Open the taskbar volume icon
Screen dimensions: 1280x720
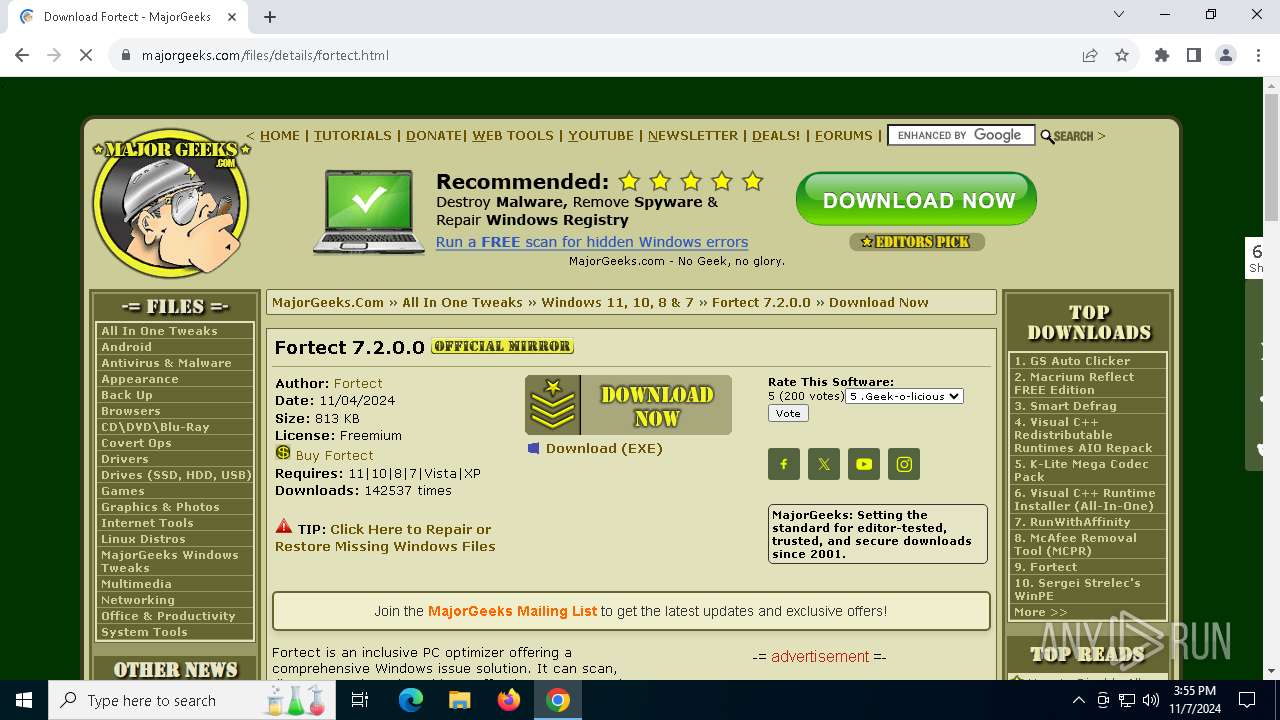point(1151,700)
